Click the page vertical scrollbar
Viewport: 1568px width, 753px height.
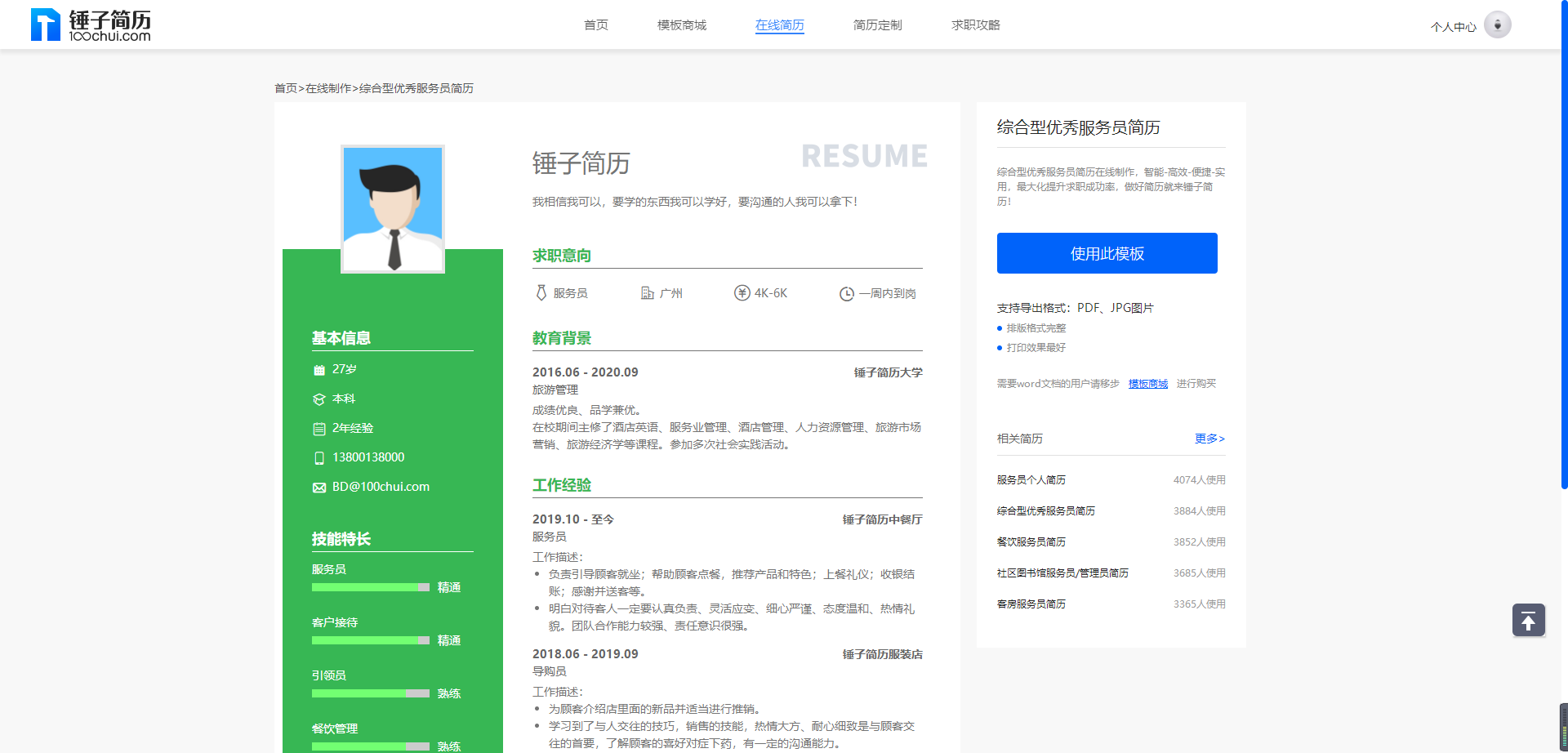pos(1564,245)
